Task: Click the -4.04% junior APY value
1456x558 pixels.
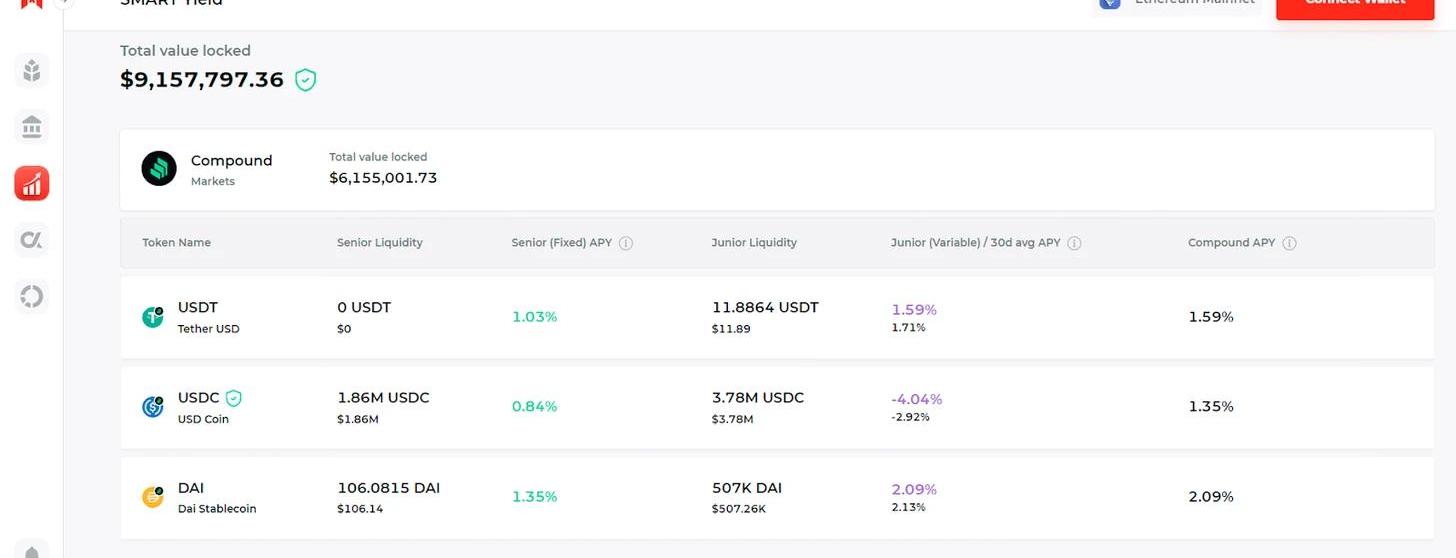Action: click(x=917, y=399)
